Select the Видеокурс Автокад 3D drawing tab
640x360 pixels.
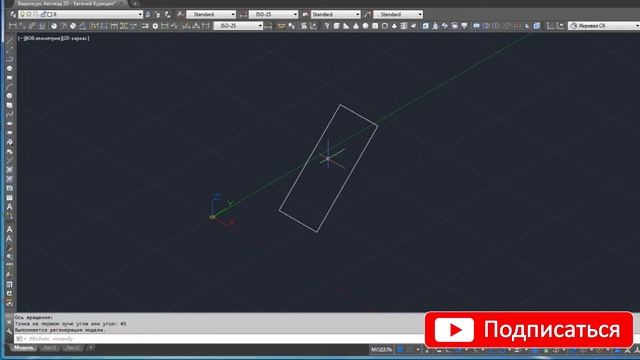coord(68,3)
